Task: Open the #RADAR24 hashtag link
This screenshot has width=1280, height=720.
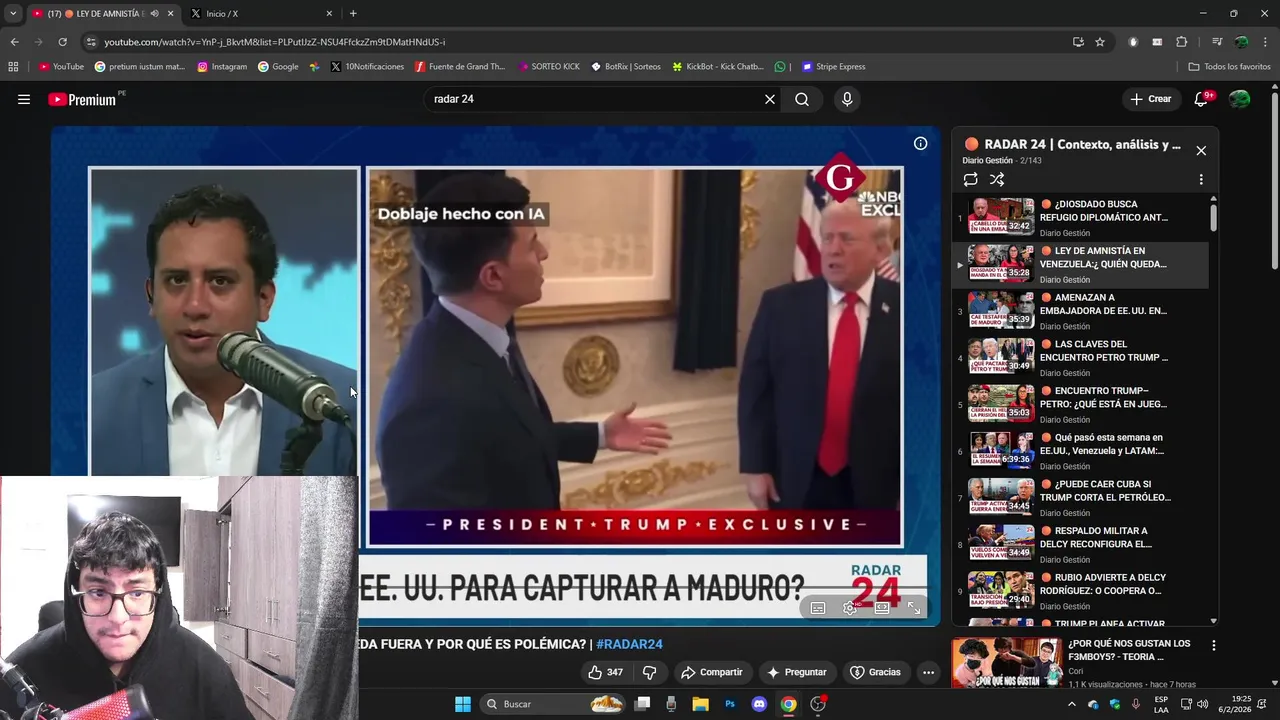Action: [629, 644]
